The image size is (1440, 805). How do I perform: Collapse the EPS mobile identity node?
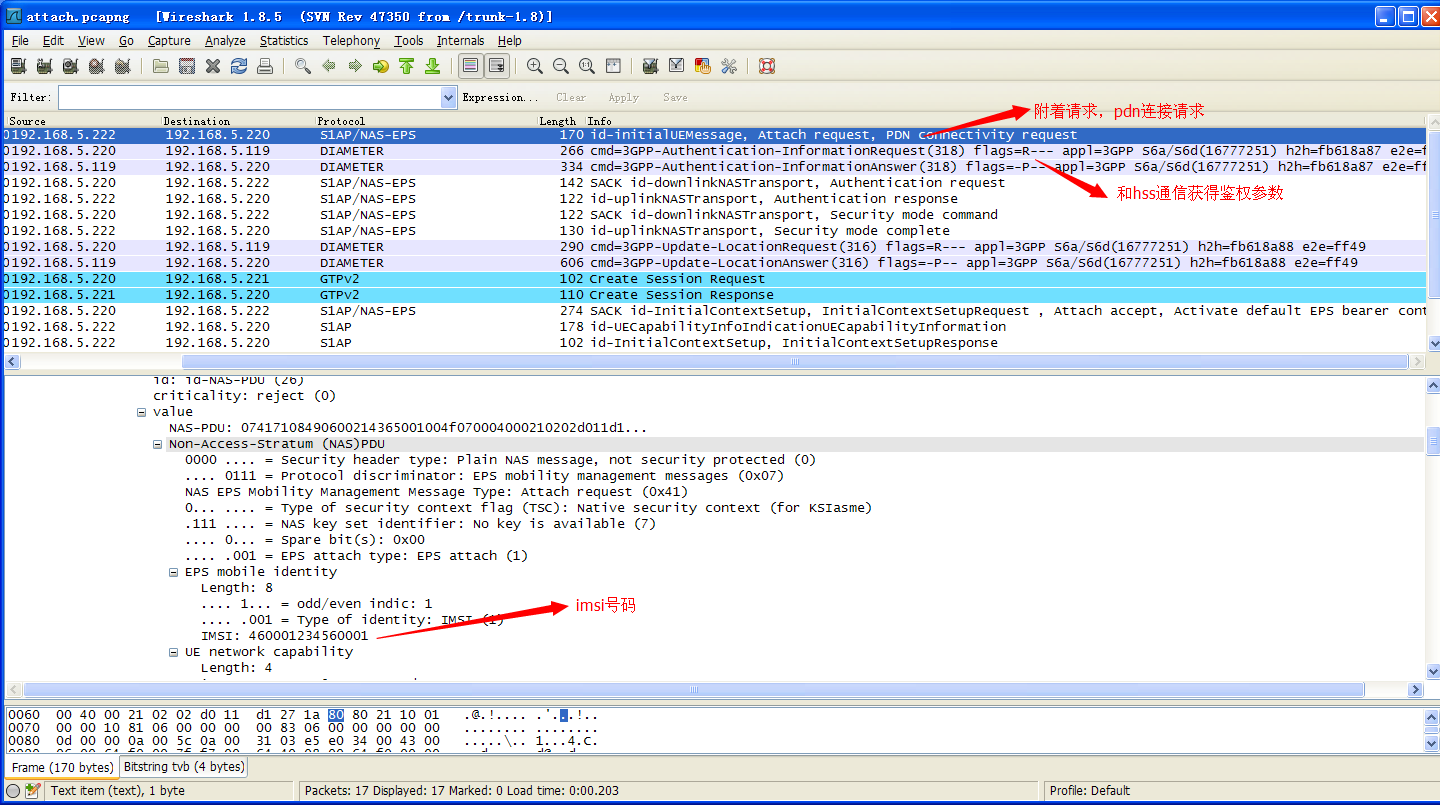[174, 572]
